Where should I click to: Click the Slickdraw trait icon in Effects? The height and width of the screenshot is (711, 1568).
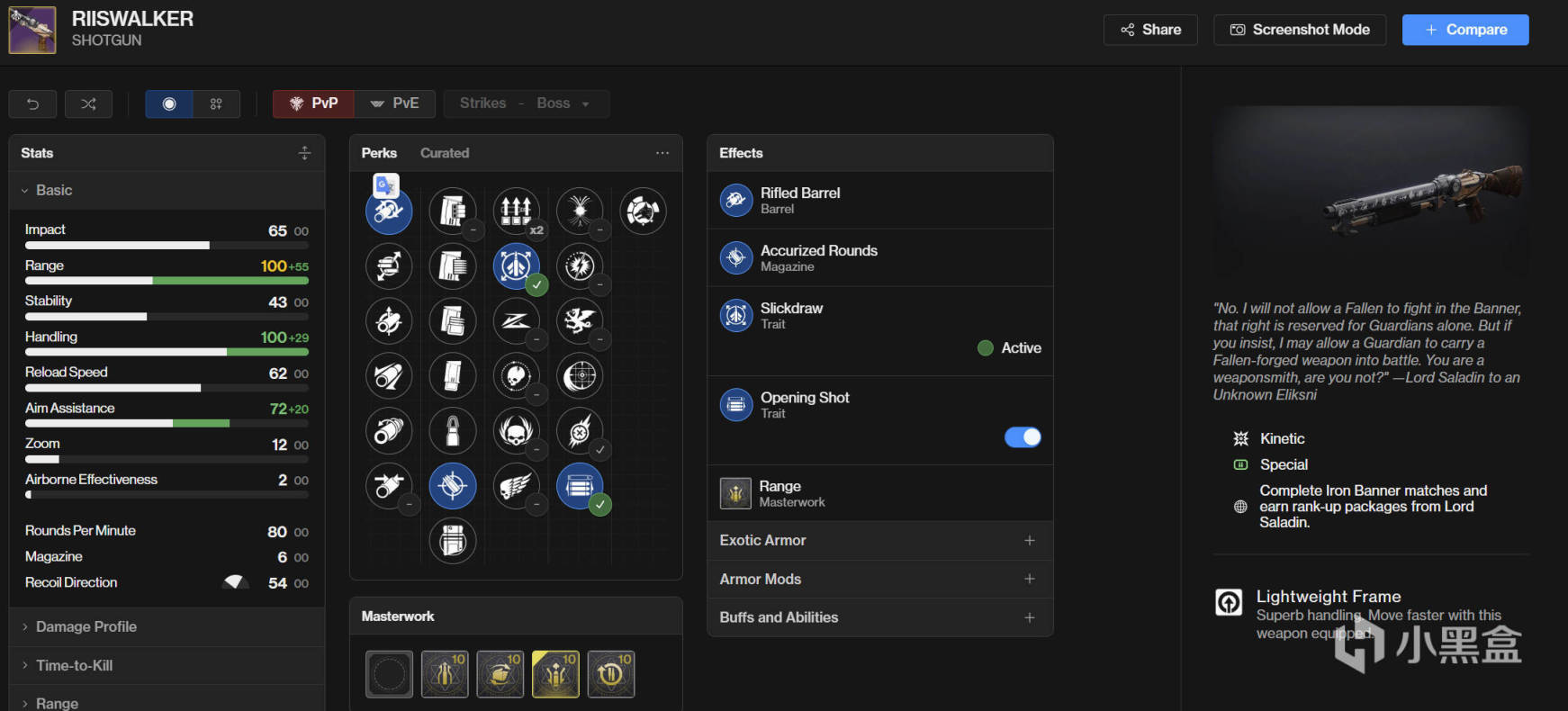(x=735, y=315)
